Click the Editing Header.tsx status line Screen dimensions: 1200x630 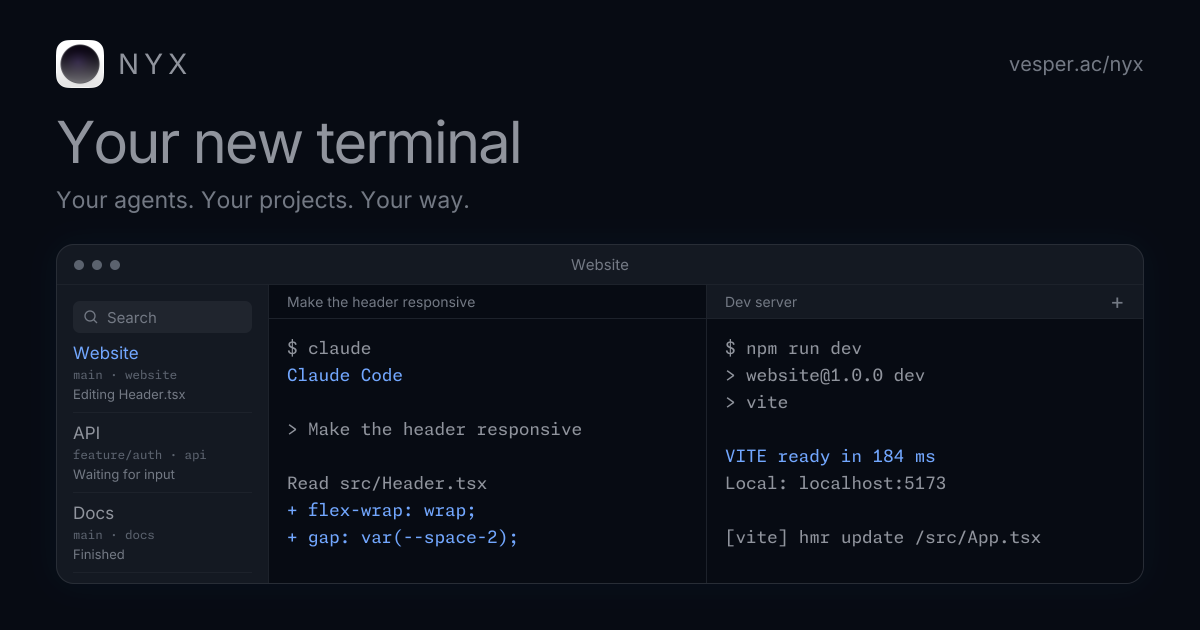click(129, 395)
